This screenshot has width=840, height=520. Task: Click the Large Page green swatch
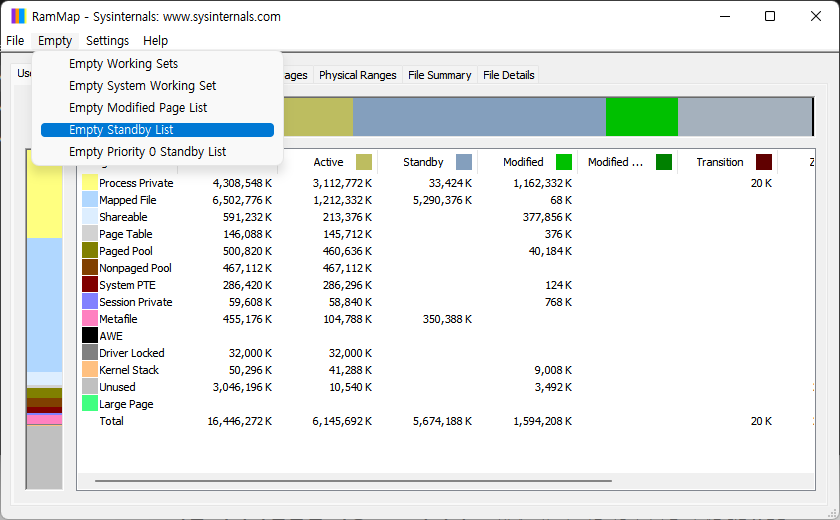coord(89,404)
